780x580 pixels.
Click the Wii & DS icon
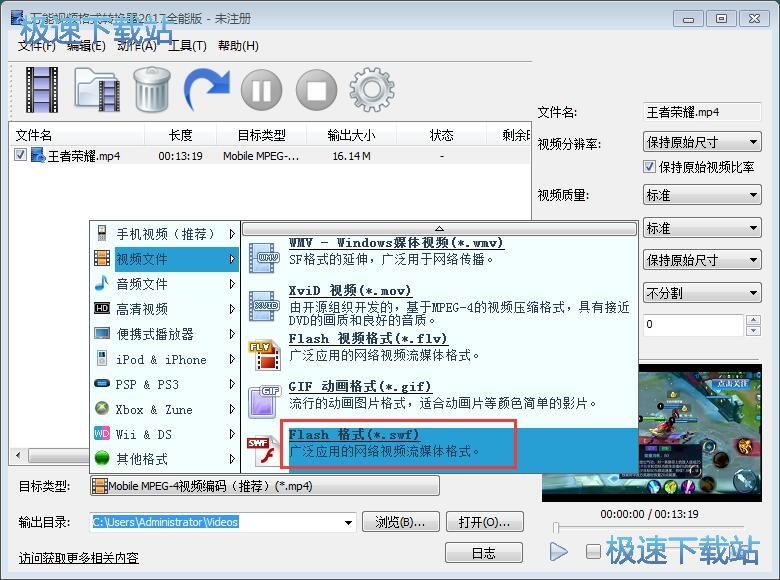click(101, 433)
